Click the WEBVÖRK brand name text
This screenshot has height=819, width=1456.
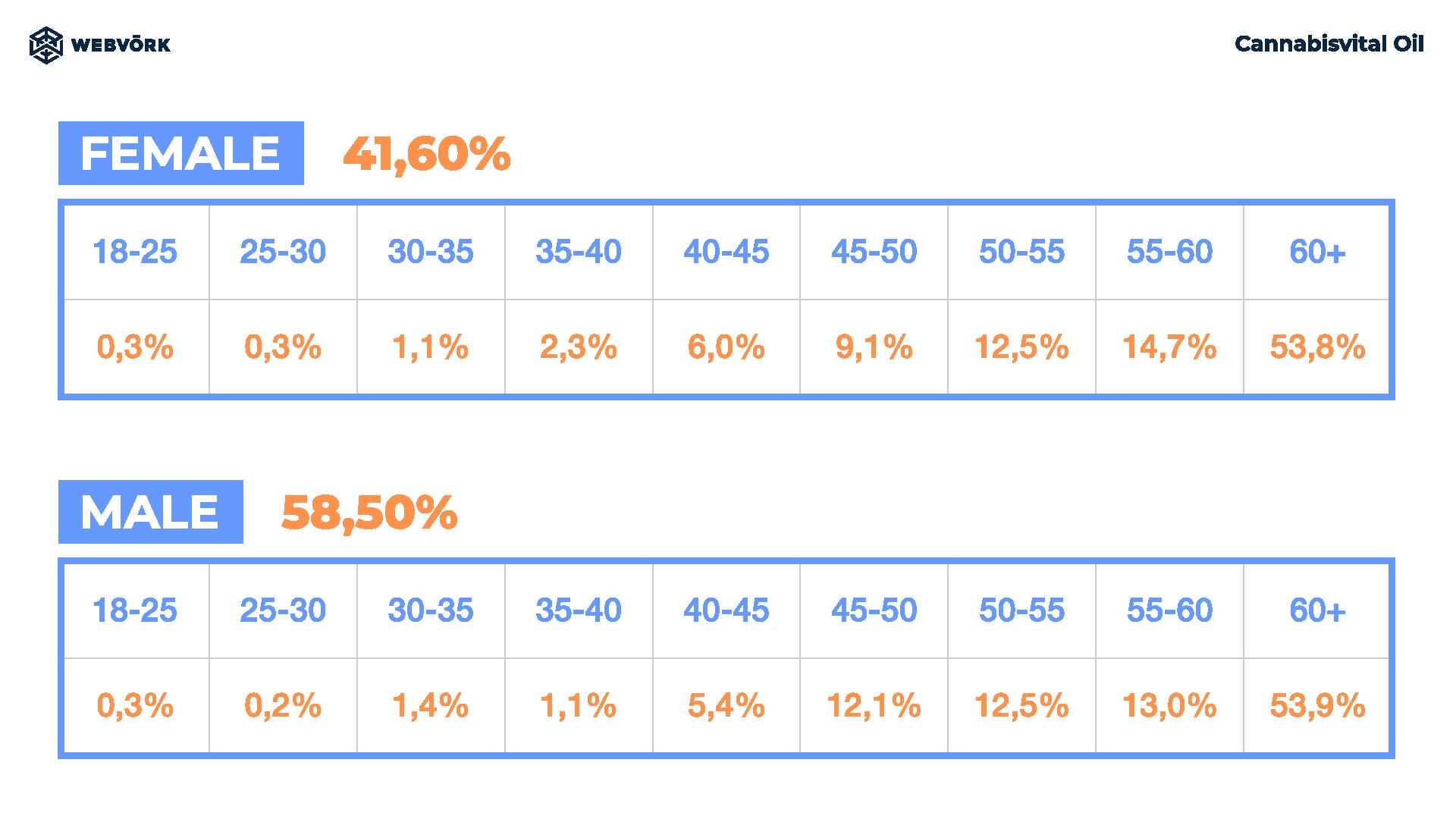click(121, 45)
